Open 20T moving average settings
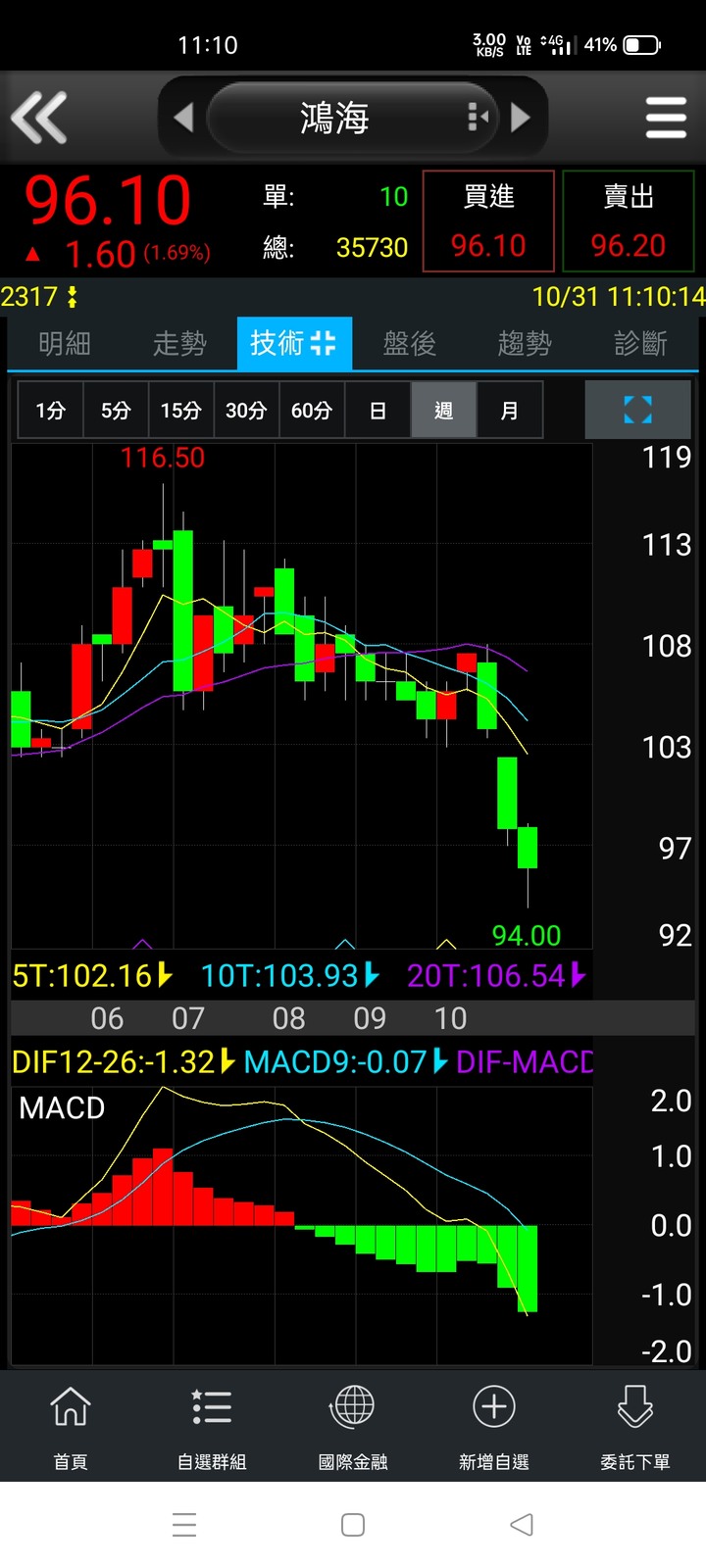 pos(496,975)
